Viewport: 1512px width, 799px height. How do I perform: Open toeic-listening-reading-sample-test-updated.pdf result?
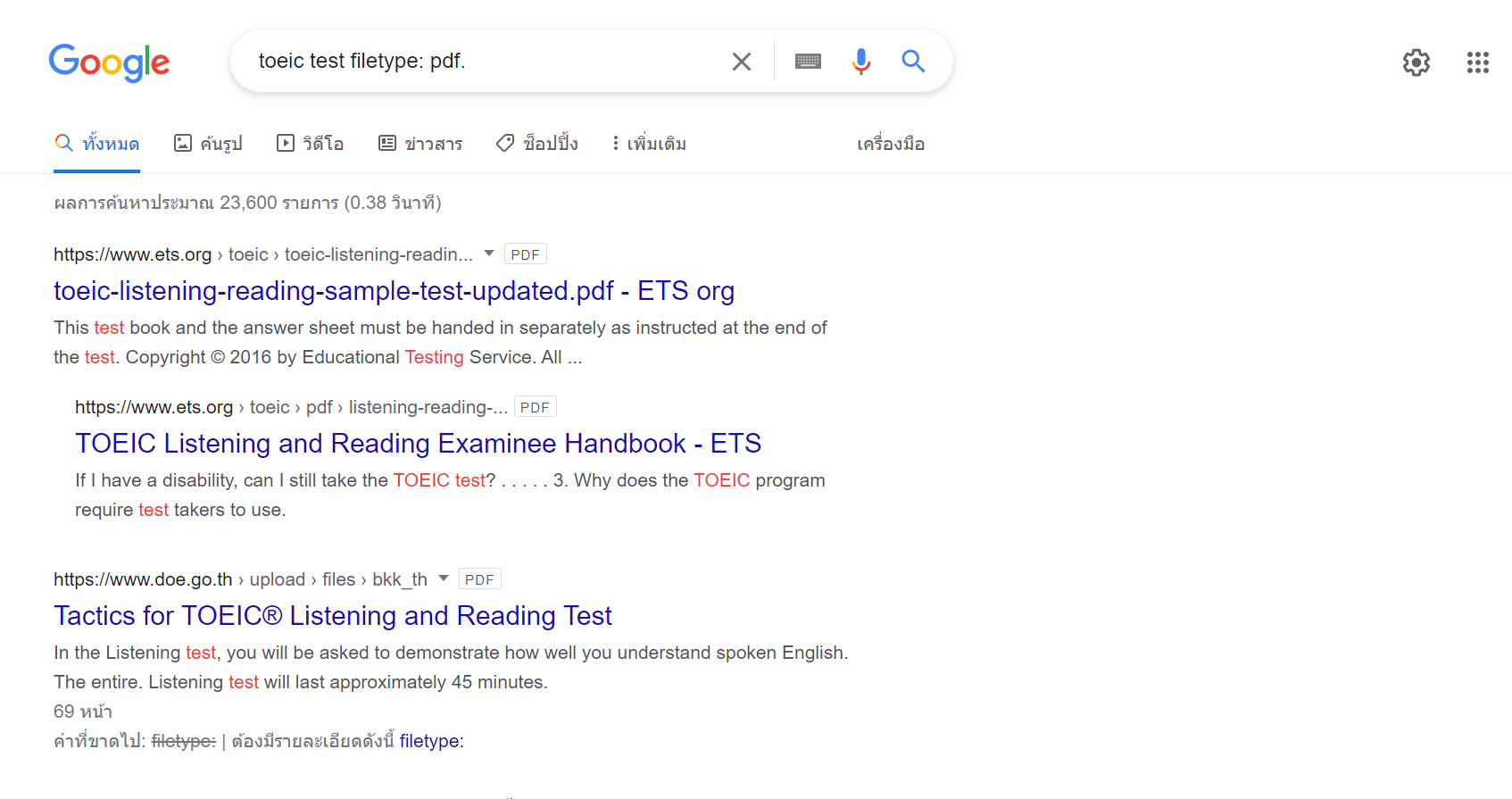pyautogui.click(x=394, y=291)
